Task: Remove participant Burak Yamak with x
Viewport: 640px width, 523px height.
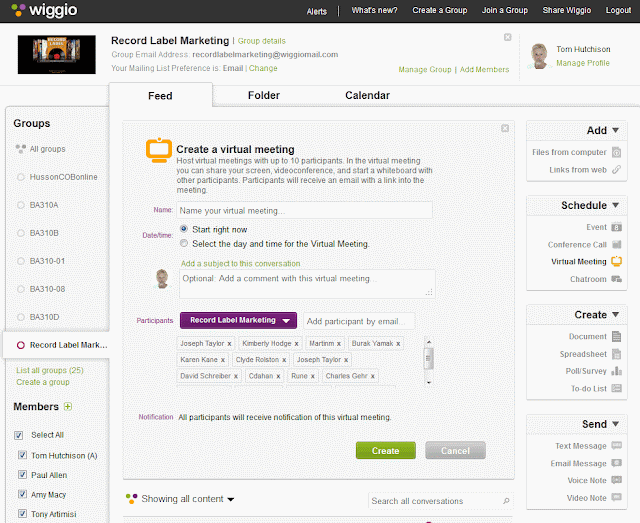Action: pyautogui.click(x=398, y=344)
